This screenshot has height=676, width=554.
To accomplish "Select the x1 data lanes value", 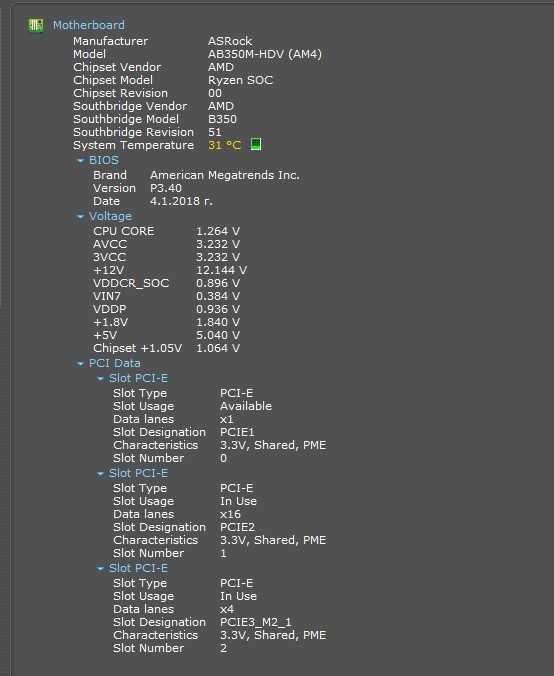I will click(226, 419).
